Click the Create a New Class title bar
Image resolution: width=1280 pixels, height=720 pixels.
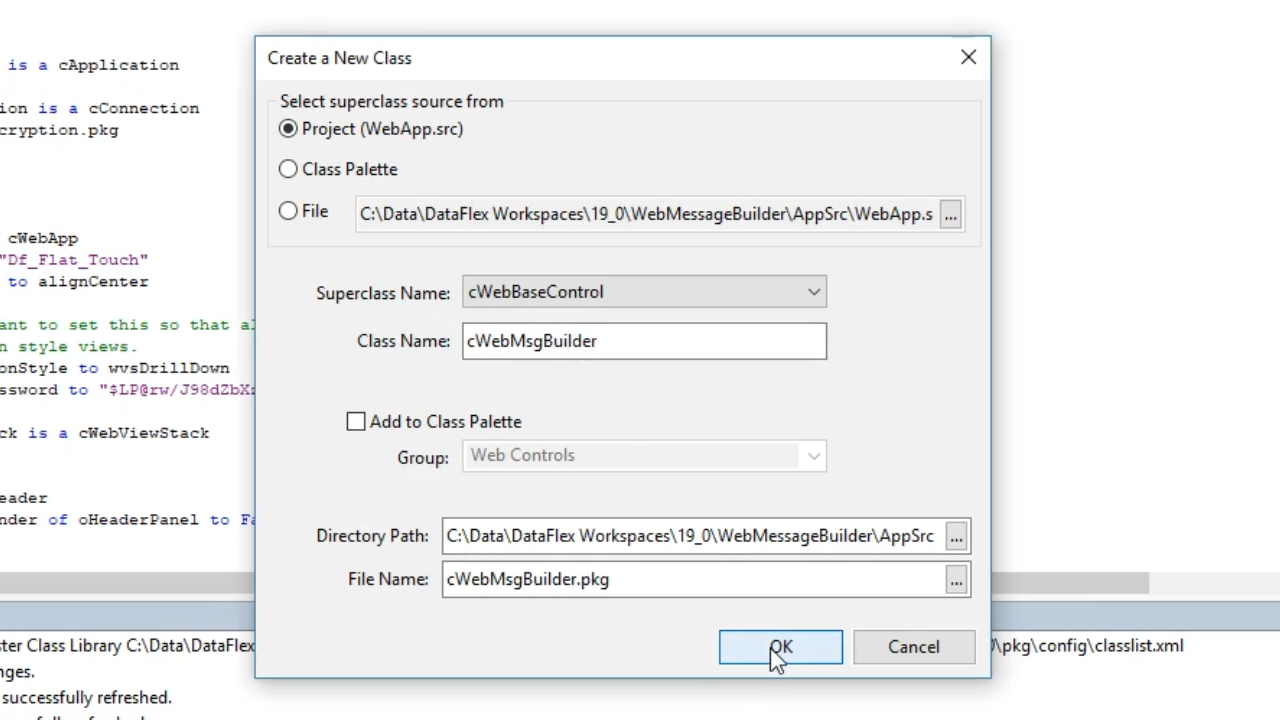(600, 58)
